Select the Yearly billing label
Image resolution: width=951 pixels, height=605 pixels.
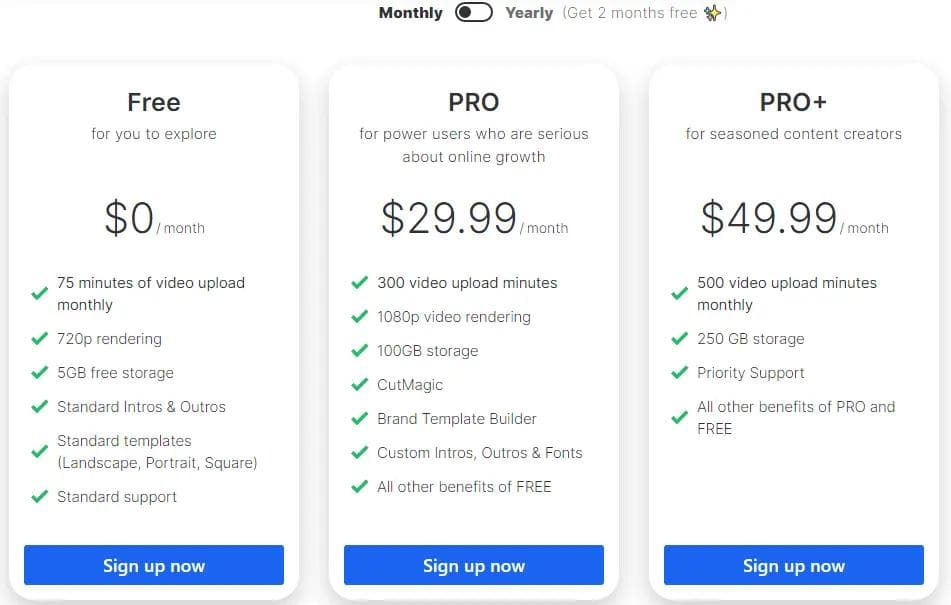coord(529,13)
